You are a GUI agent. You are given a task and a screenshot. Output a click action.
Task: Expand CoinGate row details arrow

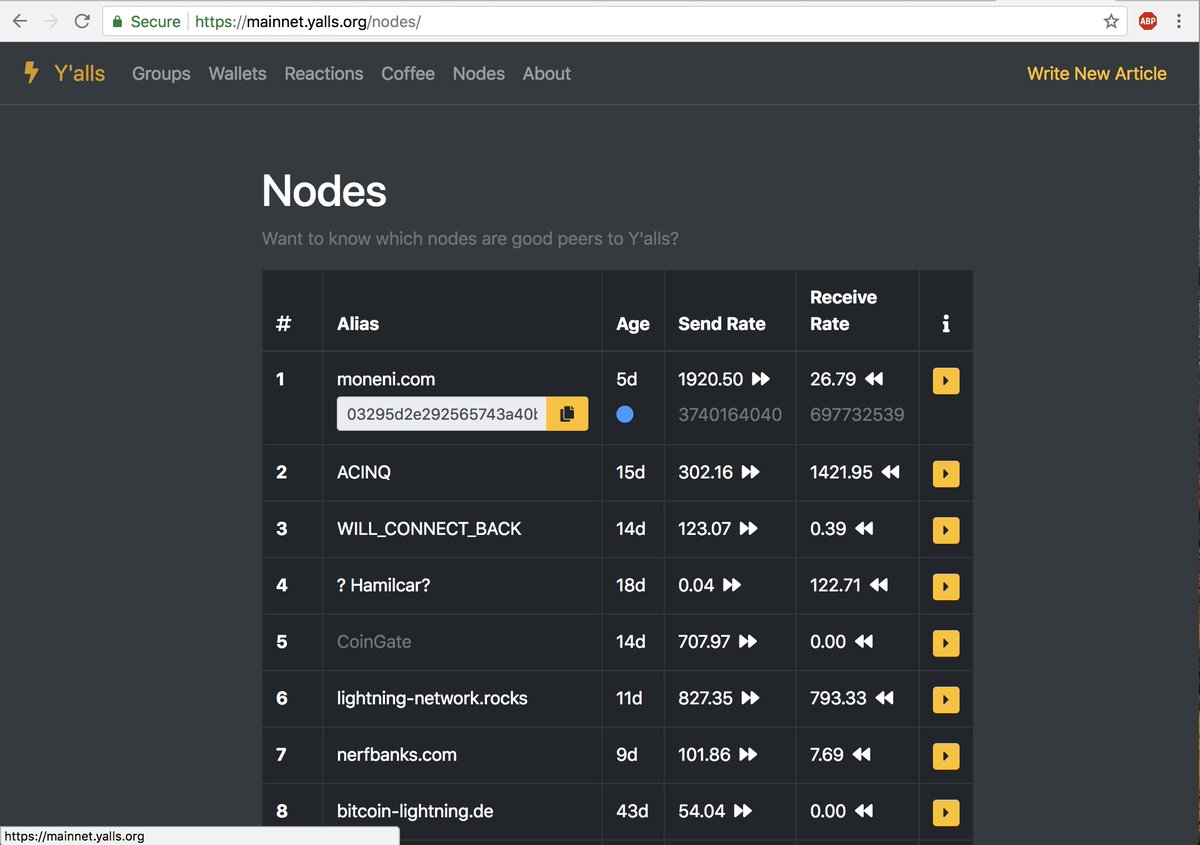pos(946,643)
